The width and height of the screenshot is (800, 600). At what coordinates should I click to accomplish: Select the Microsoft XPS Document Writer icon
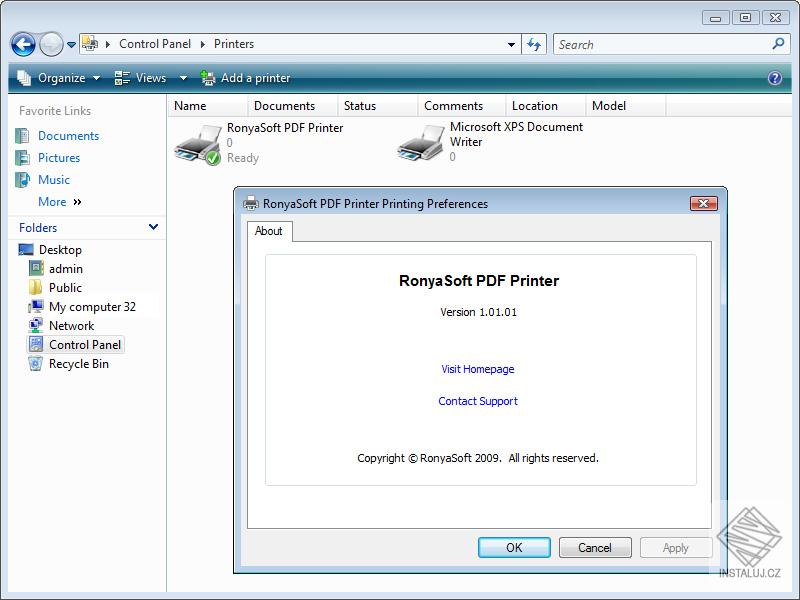[421, 142]
